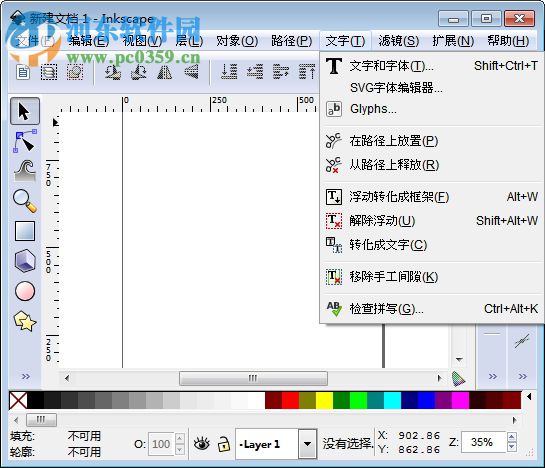Click deselect toolbar icon
This screenshot has height=468, width=545.
pos(75,73)
